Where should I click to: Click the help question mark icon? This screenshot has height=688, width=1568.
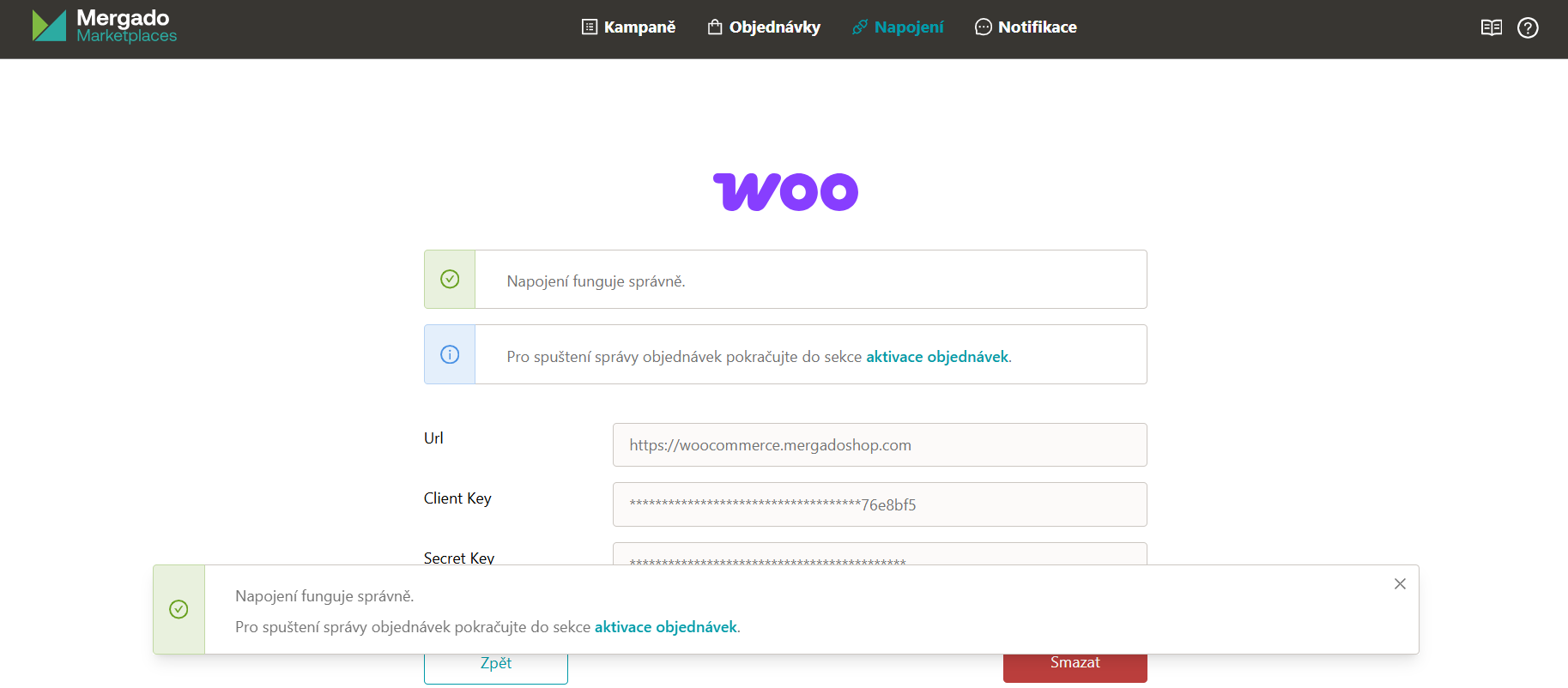[1528, 27]
